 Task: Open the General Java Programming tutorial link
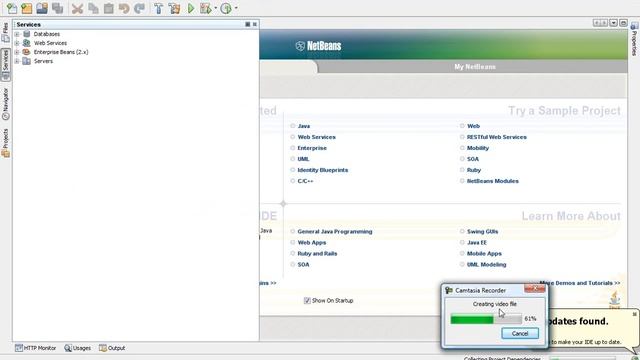tap(335, 231)
